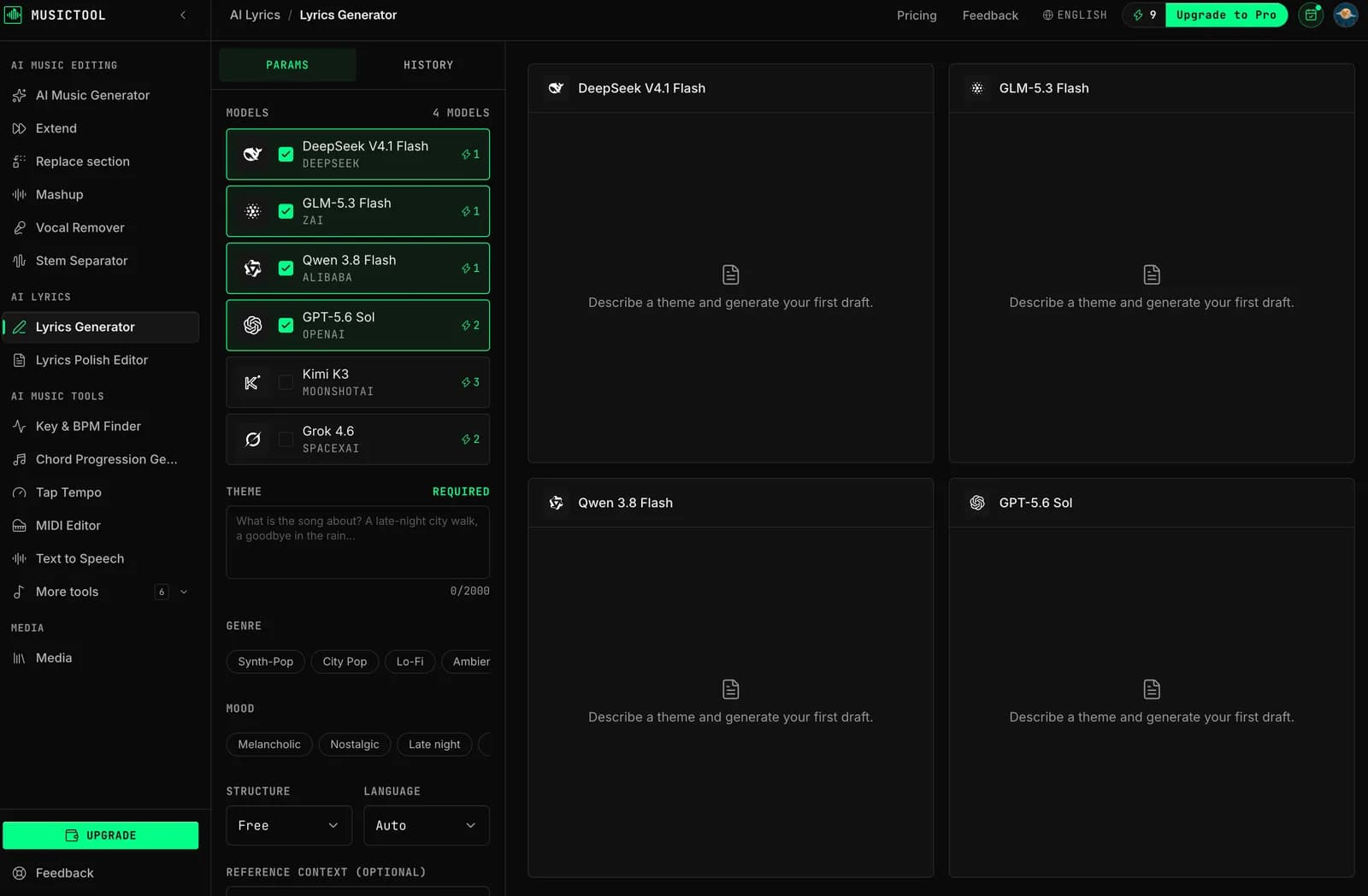
Task: Open Lyrics Polish Editor
Action: pos(101,360)
